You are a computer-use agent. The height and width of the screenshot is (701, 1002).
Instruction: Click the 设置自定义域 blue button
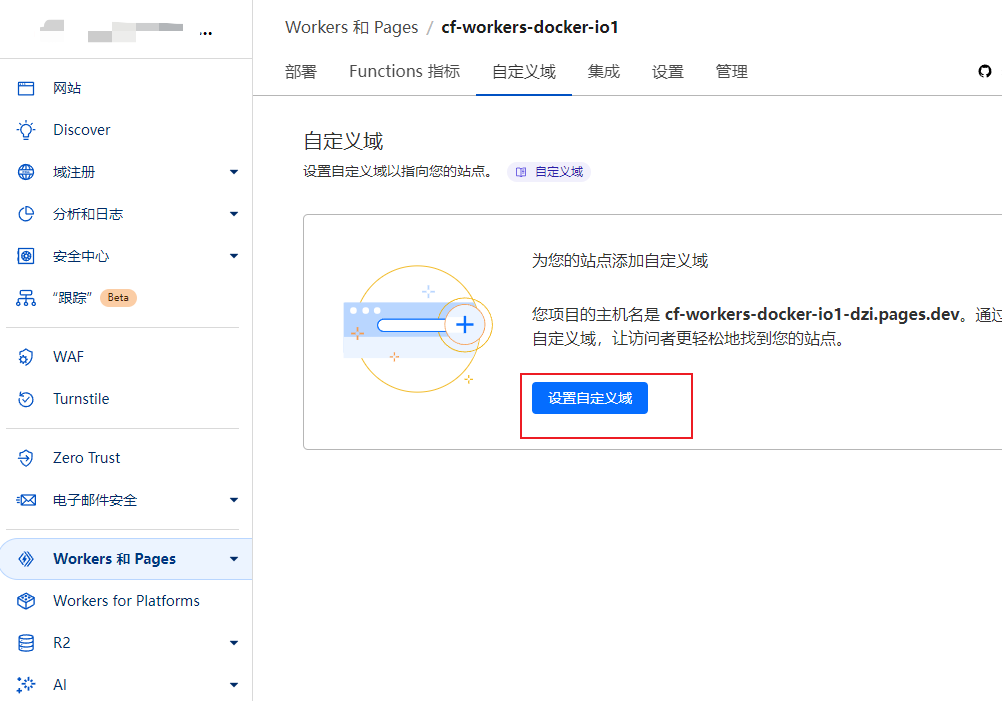[590, 398]
